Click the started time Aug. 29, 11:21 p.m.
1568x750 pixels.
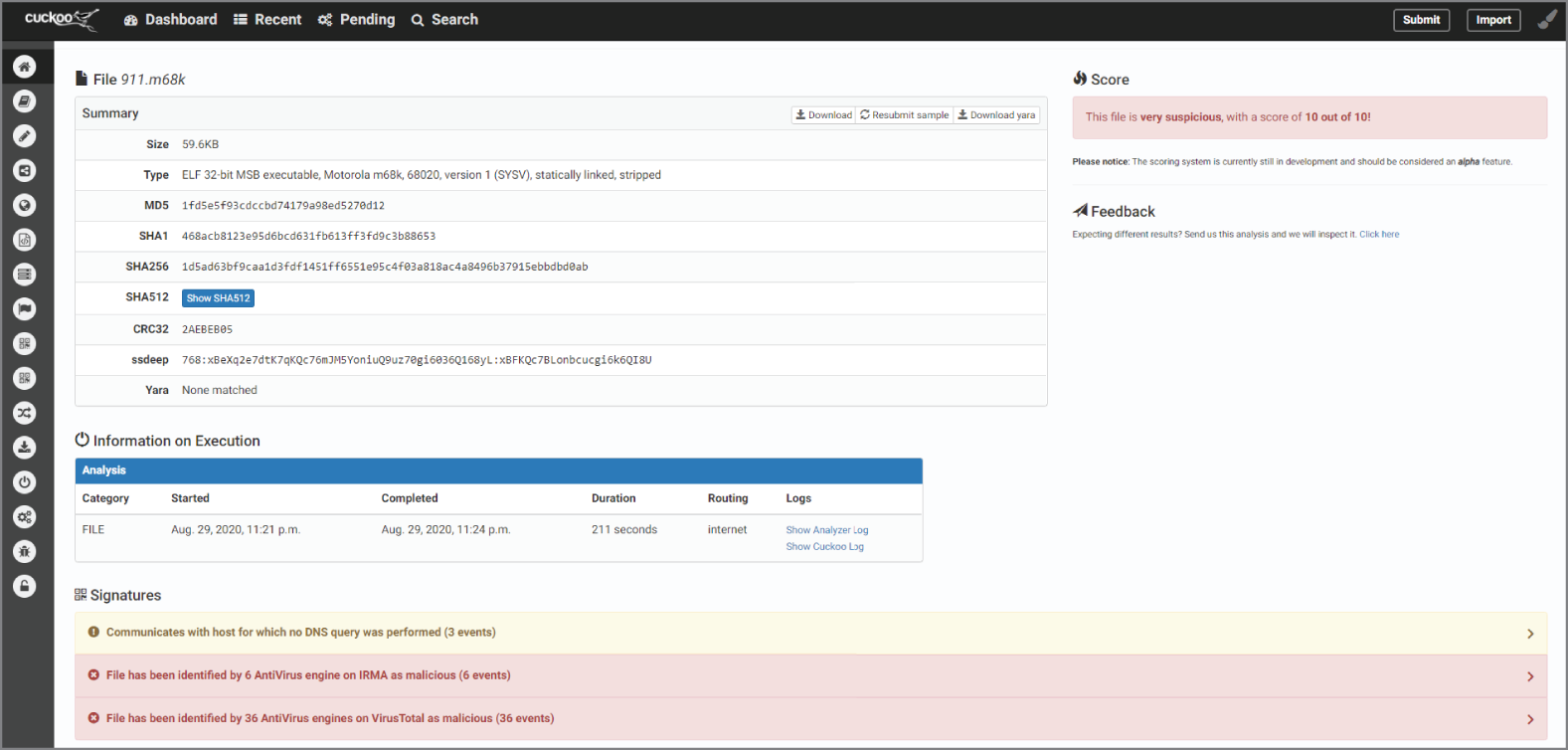(x=236, y=529)
